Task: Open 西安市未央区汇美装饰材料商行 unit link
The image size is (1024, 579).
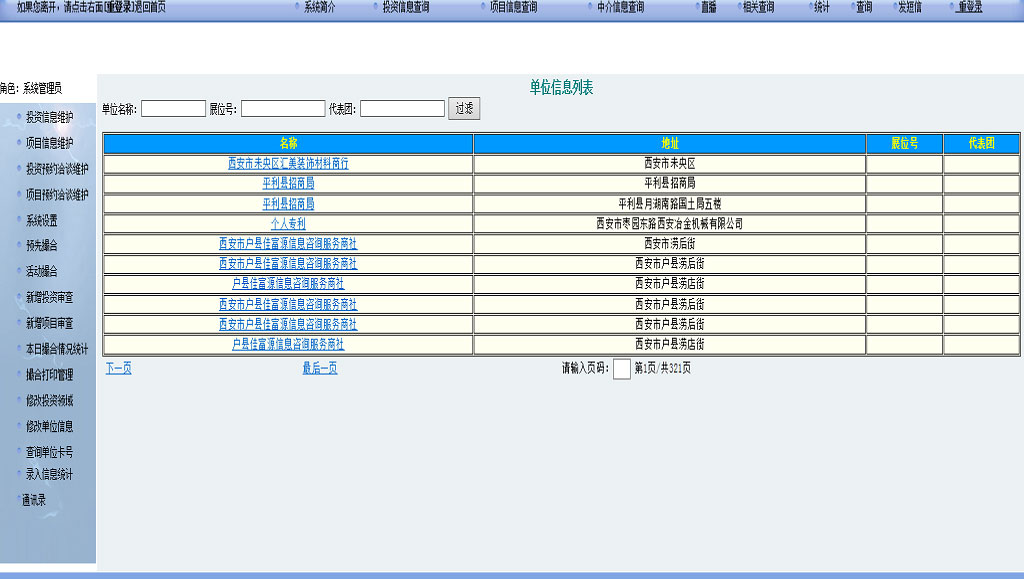Action: pyautogui.click(x=288, y=163)
